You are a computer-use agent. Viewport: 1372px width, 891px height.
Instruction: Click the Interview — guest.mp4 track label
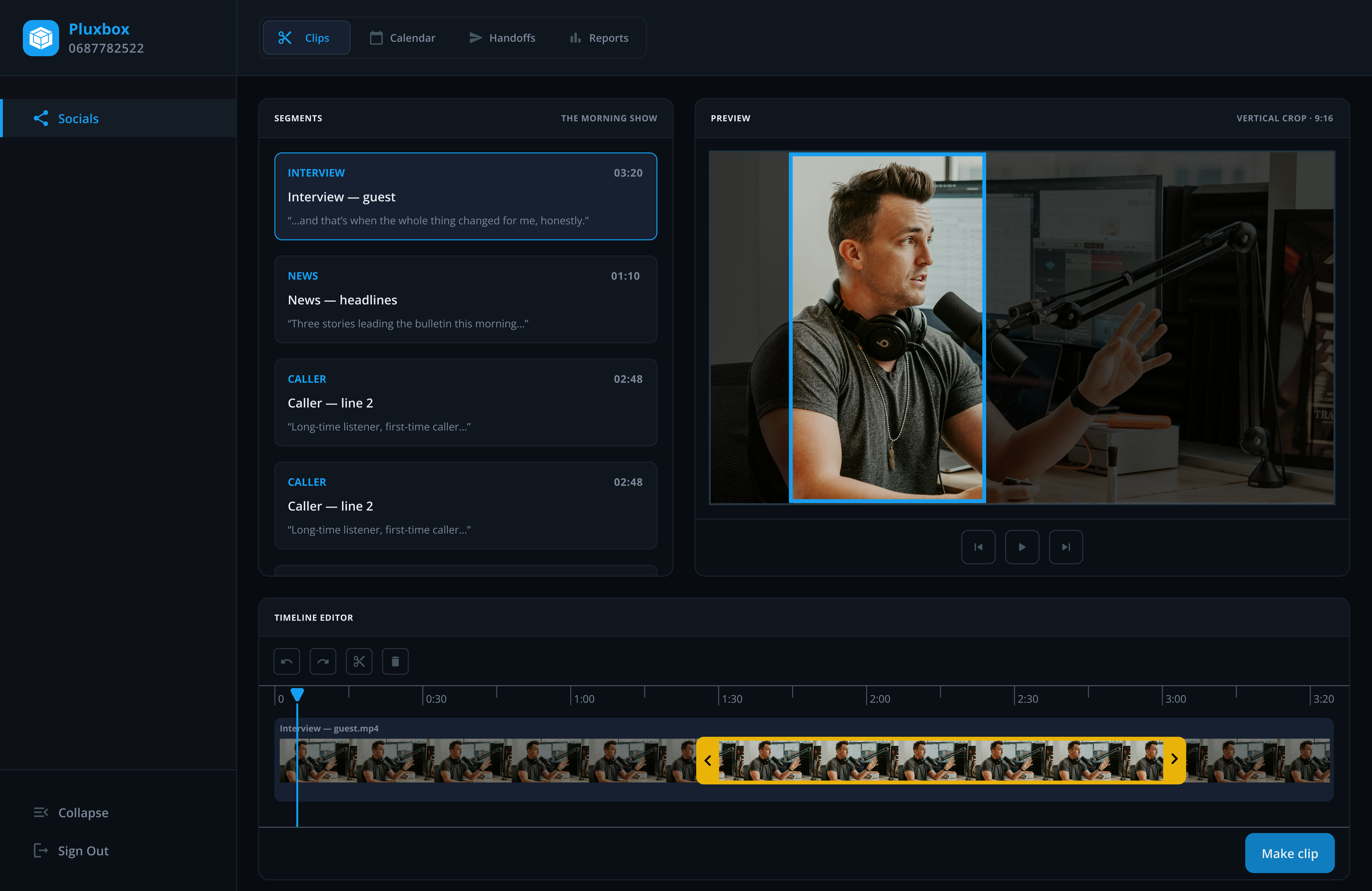point(329,729)
